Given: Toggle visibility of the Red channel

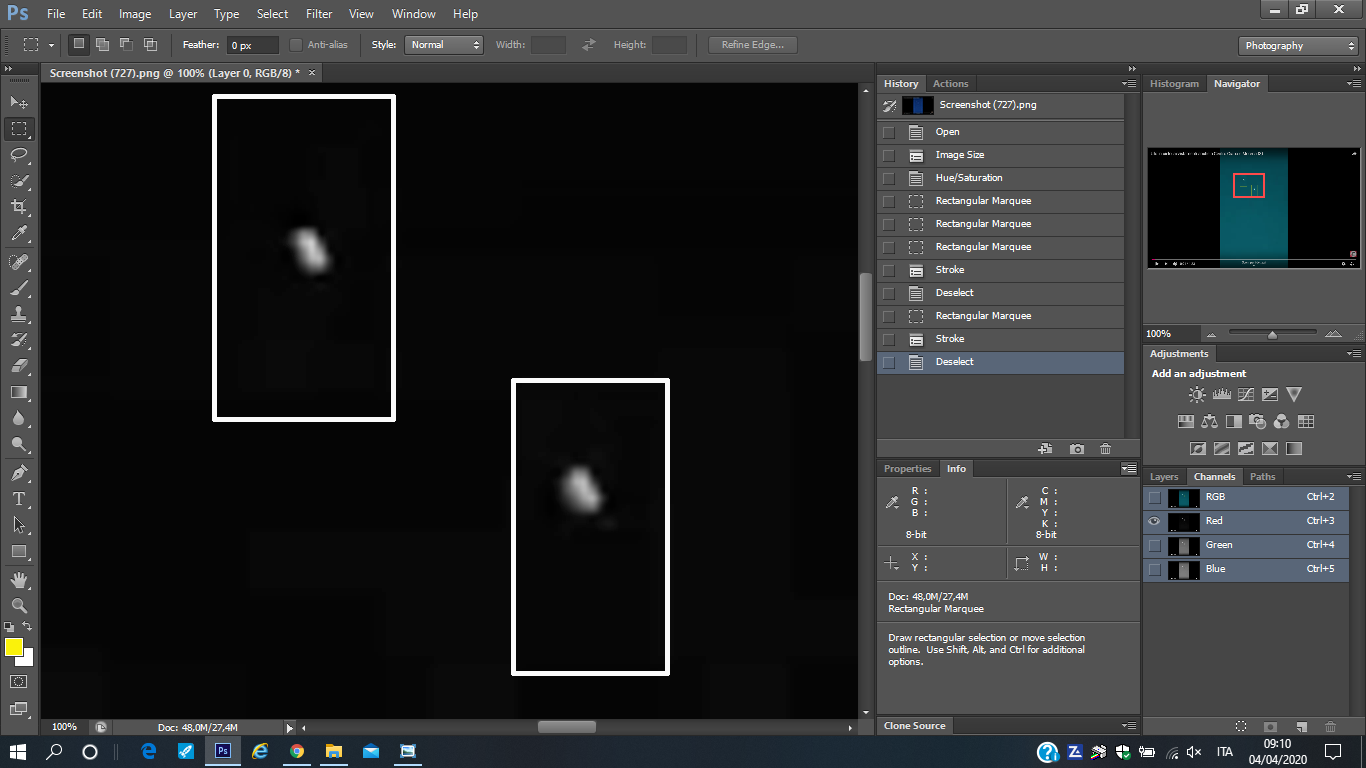Looking at the screenshot, I should point(1155,521).
